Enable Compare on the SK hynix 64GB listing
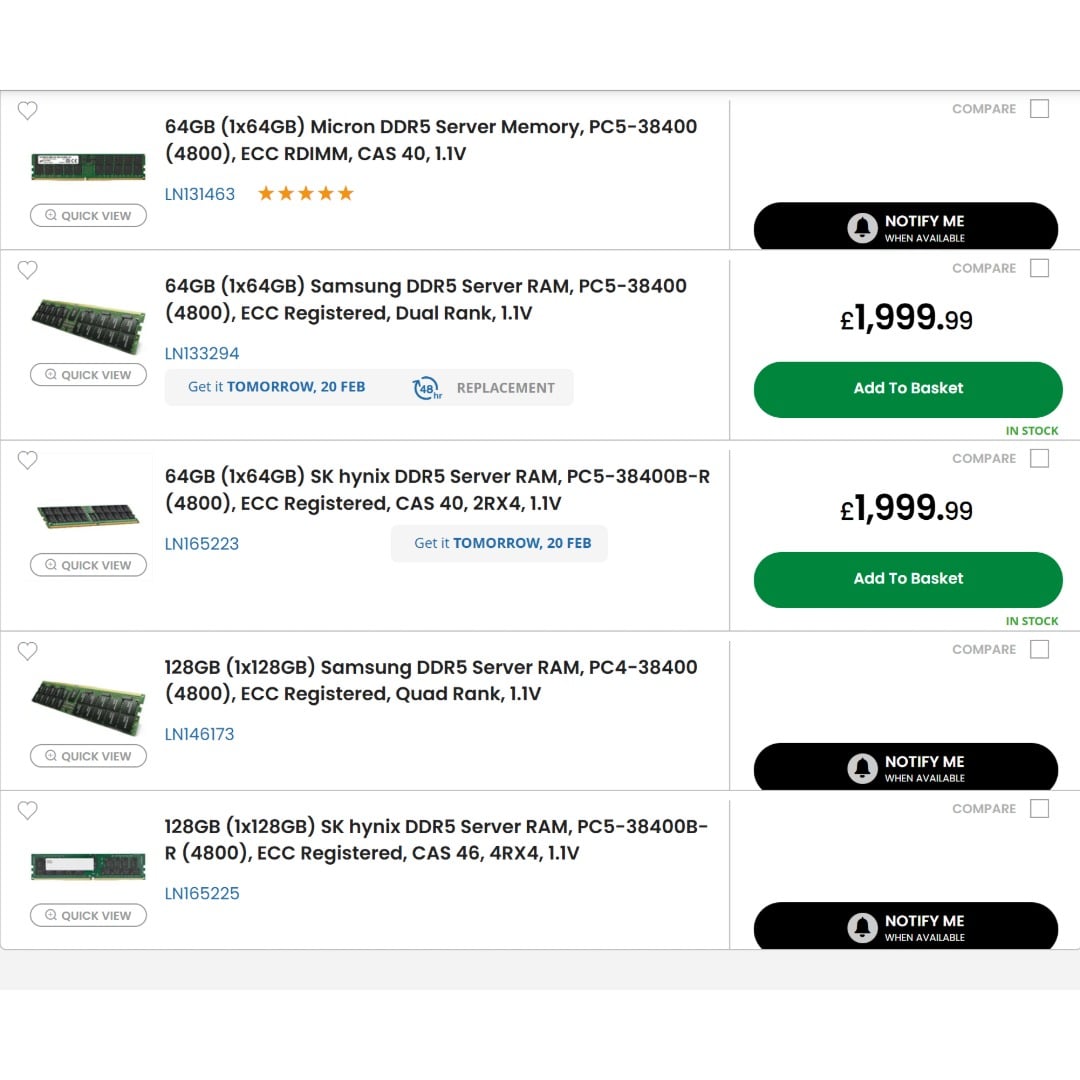1080x1080 pixels. [x=1039, y=458]
